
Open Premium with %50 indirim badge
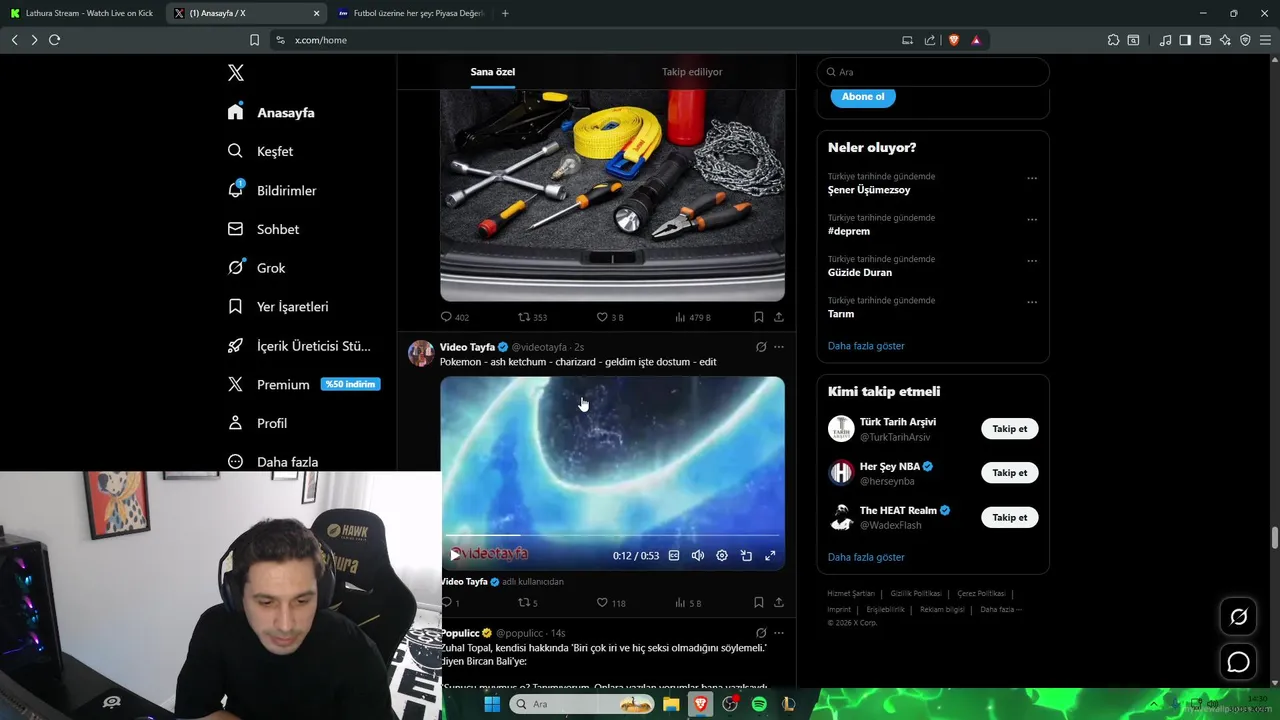click(304, 384)
